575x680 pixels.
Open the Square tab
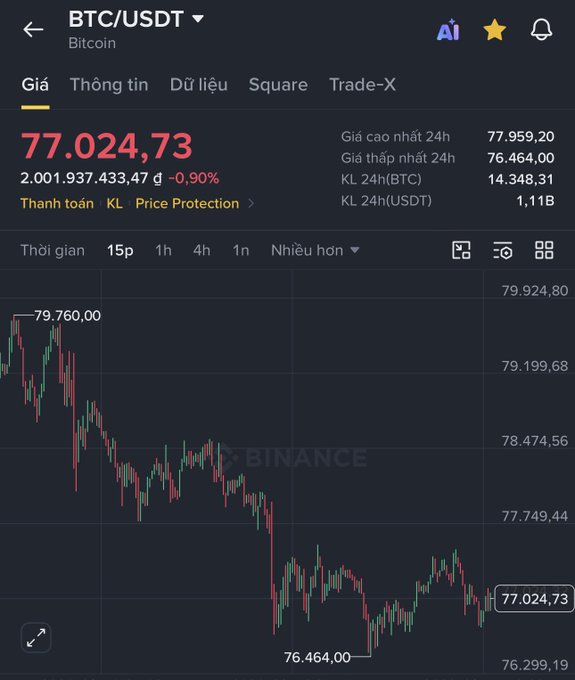click(278, 85)
